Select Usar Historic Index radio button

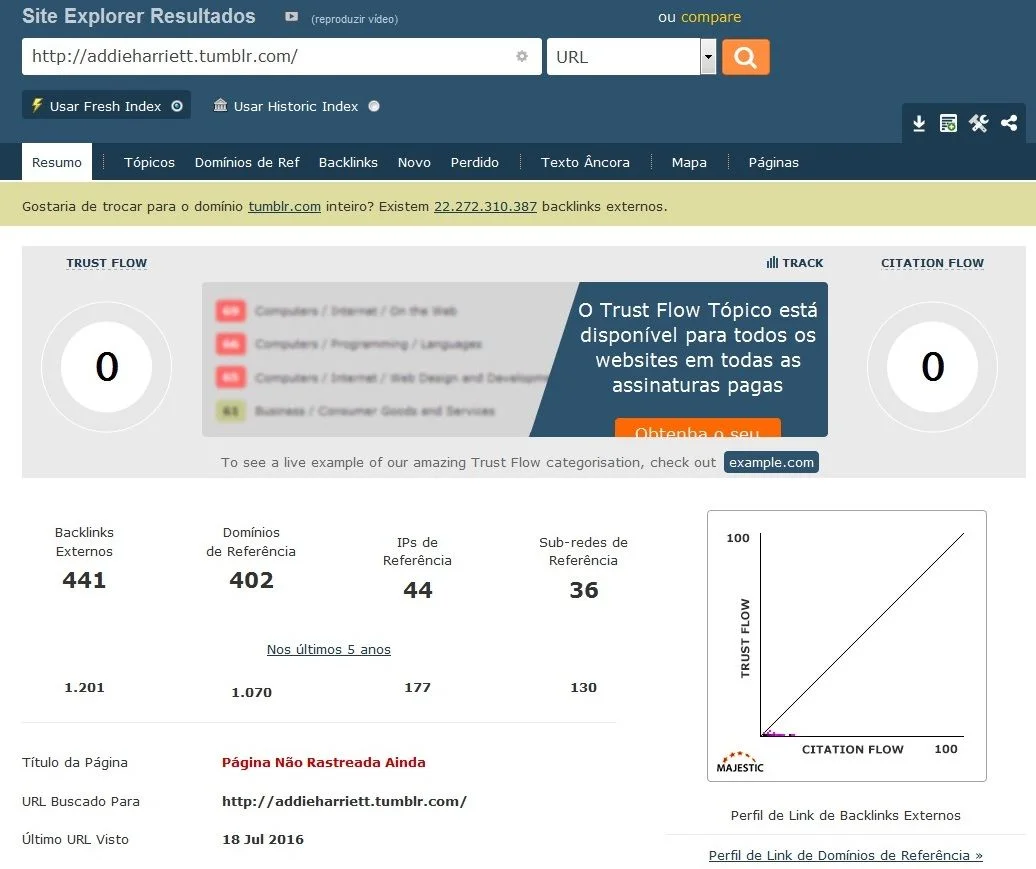(x=374, y=106)
